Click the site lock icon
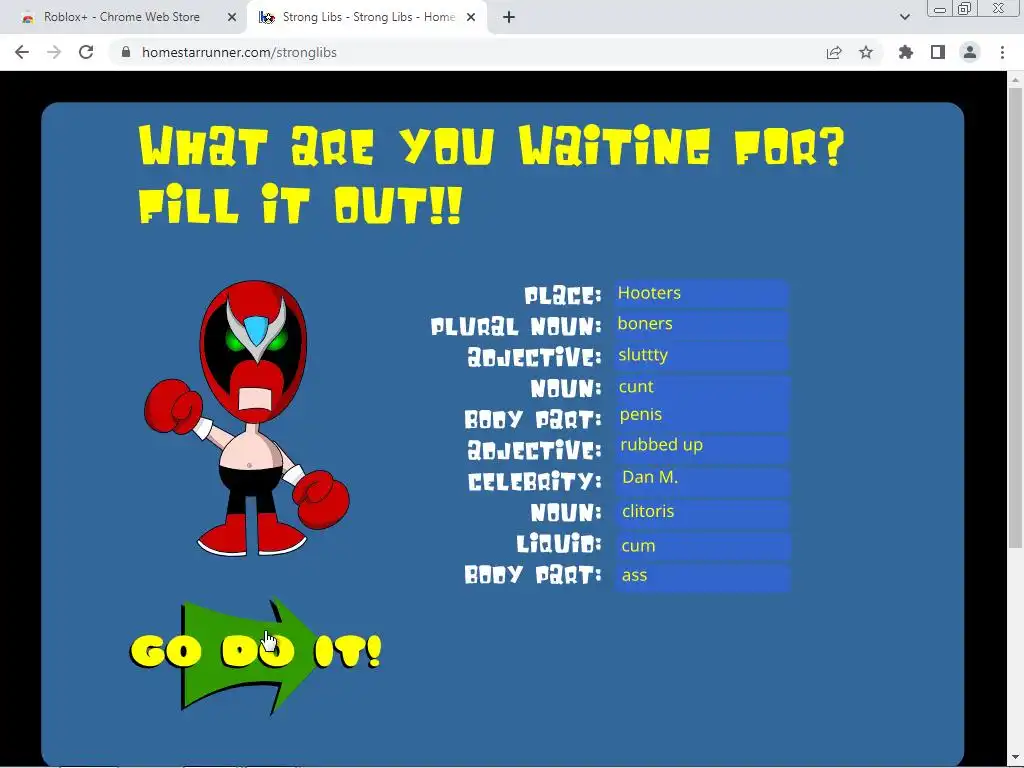 point(126,52)
